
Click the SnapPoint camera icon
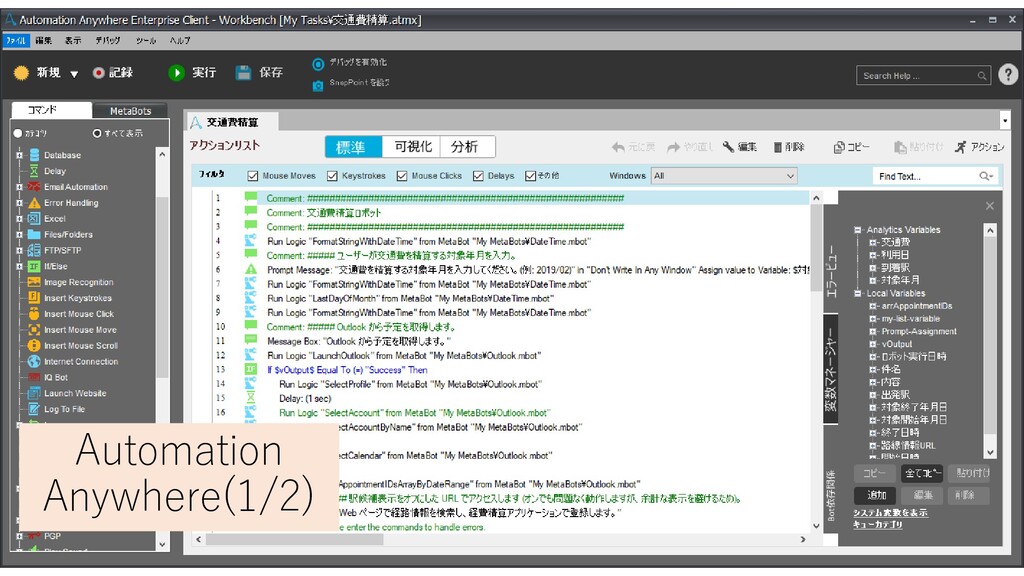318,86
